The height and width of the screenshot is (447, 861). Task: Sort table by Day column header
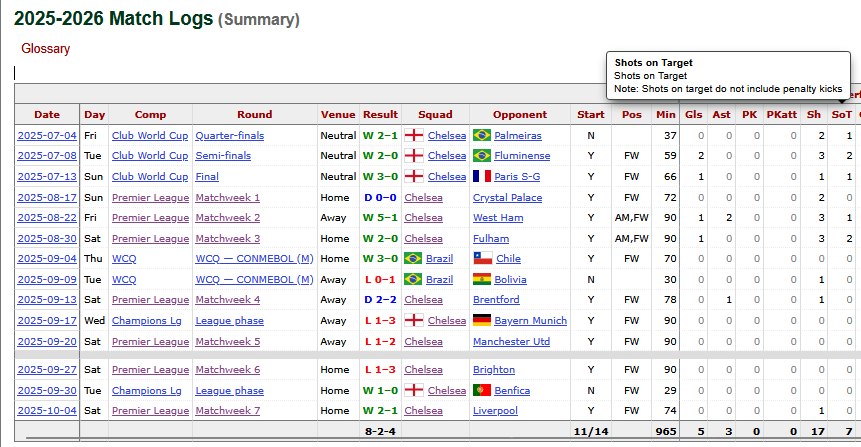tap(94, 114)
